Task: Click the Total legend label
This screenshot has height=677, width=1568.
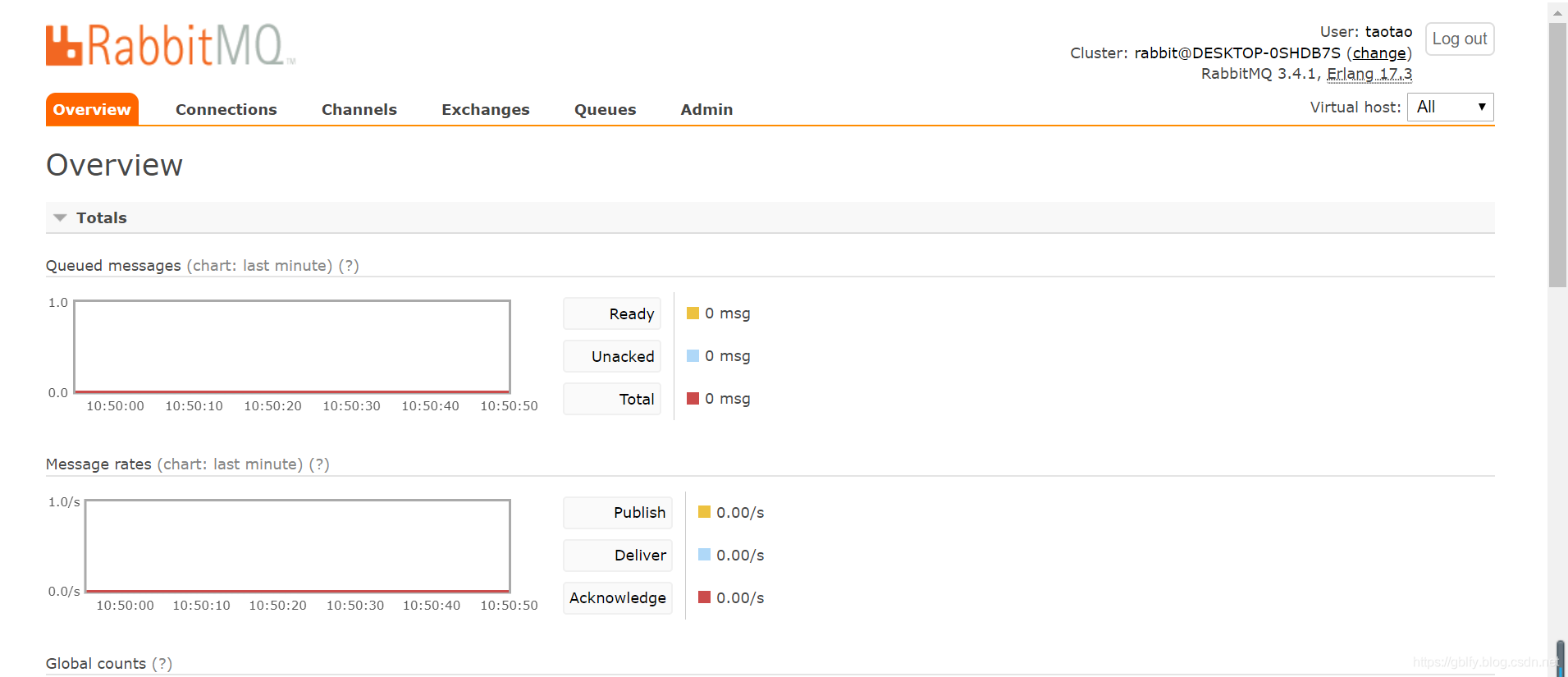Action: (612, 399)
